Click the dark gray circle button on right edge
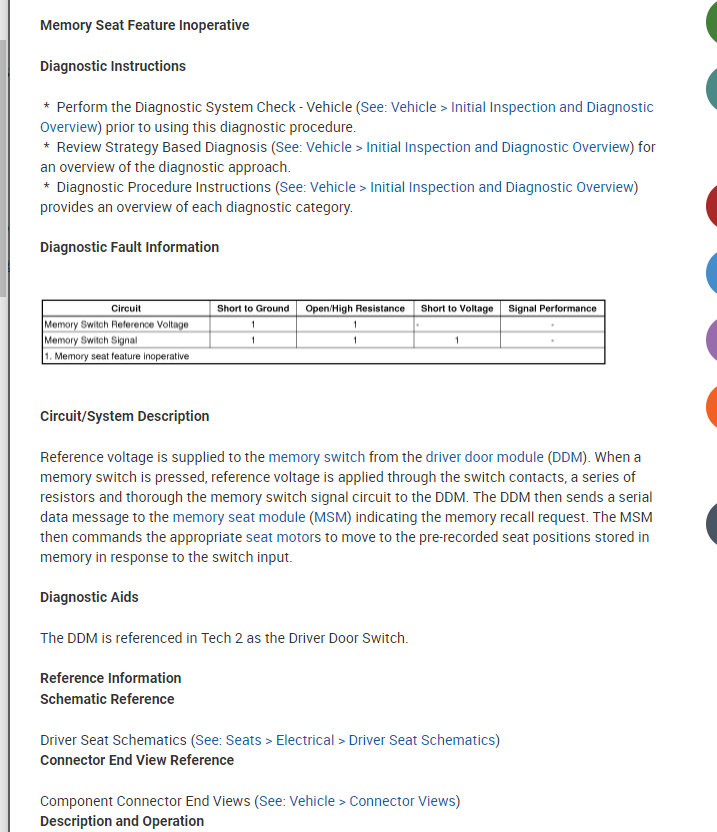Viewport: 717px width, 832px height. 711,524
